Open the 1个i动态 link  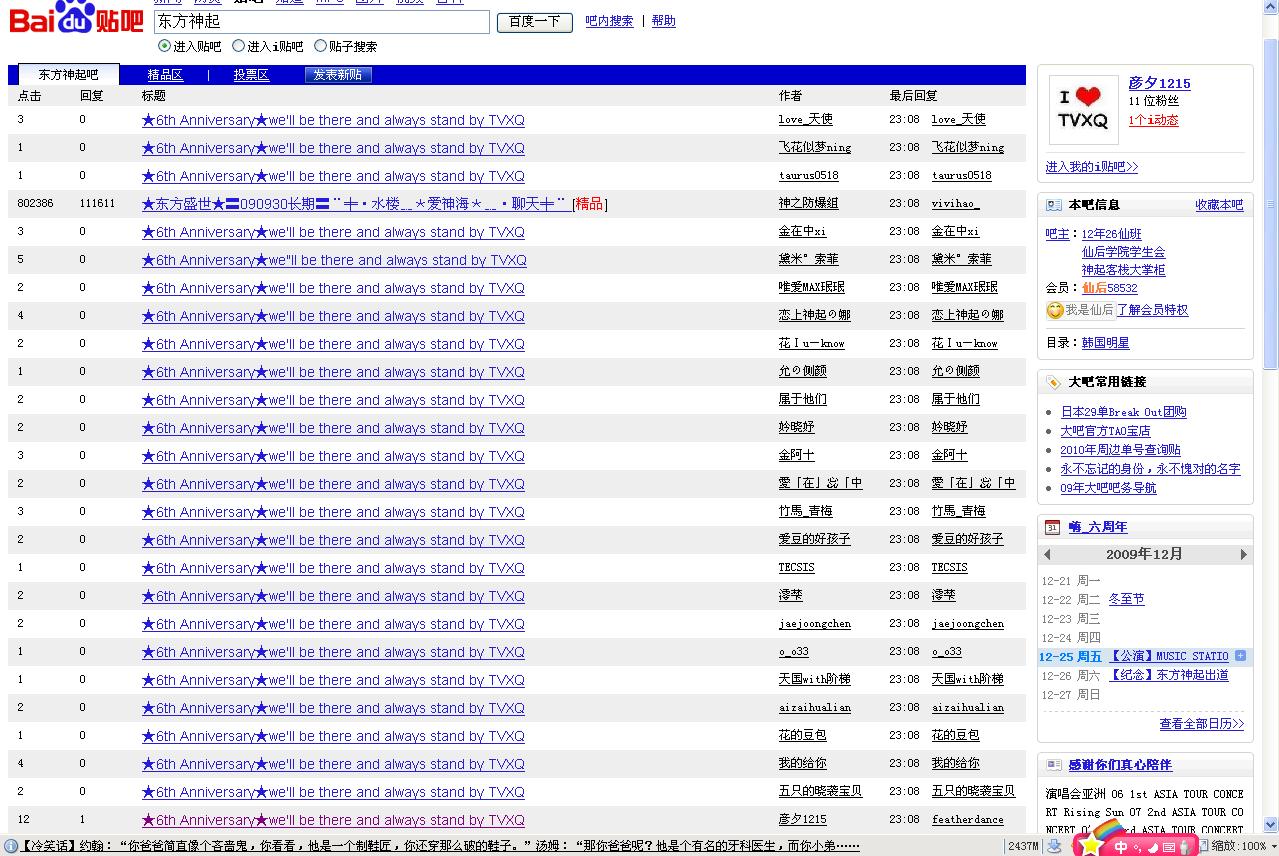(1153, 120)
